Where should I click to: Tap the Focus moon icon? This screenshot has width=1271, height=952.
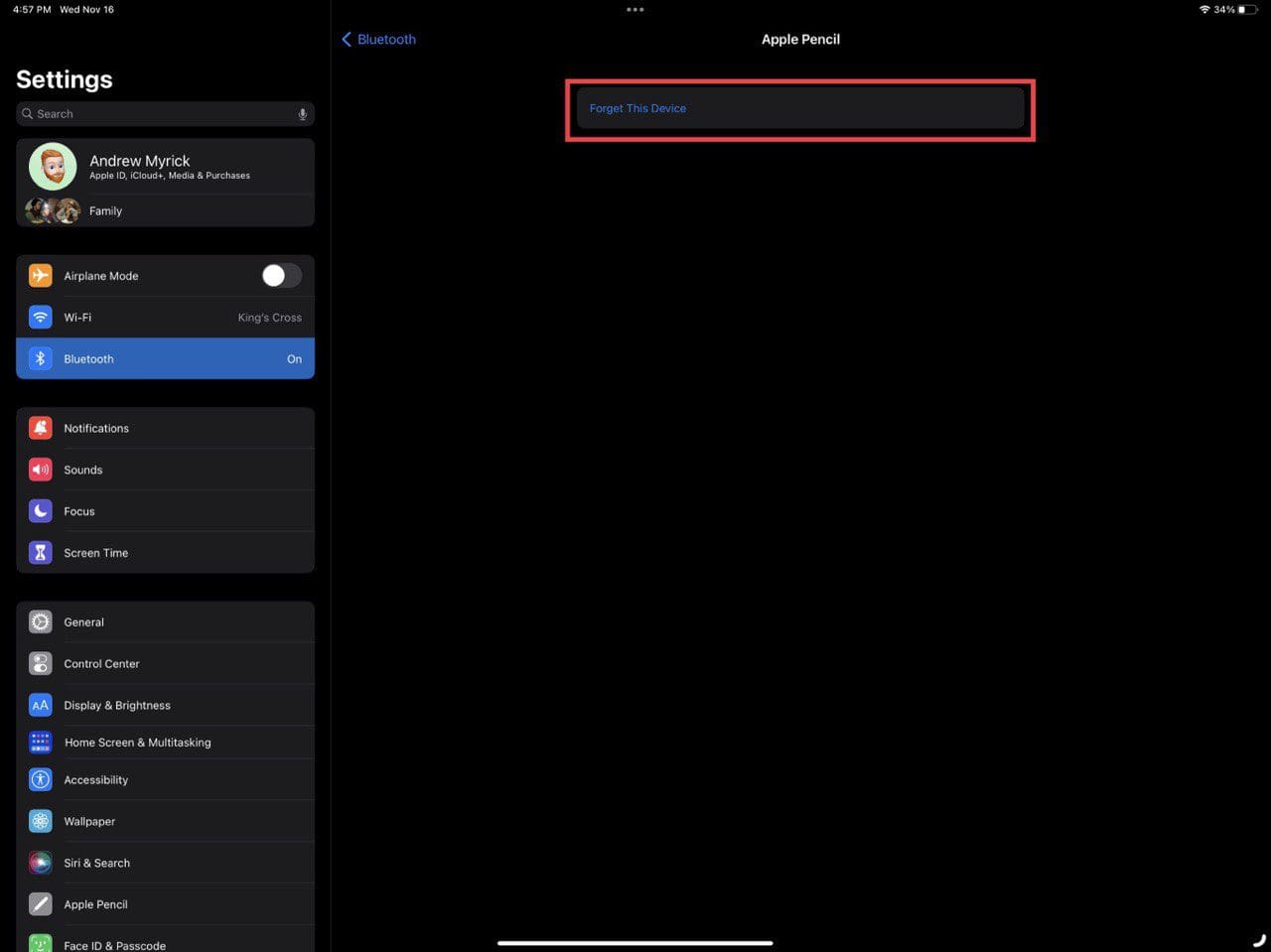pos(40,511)
